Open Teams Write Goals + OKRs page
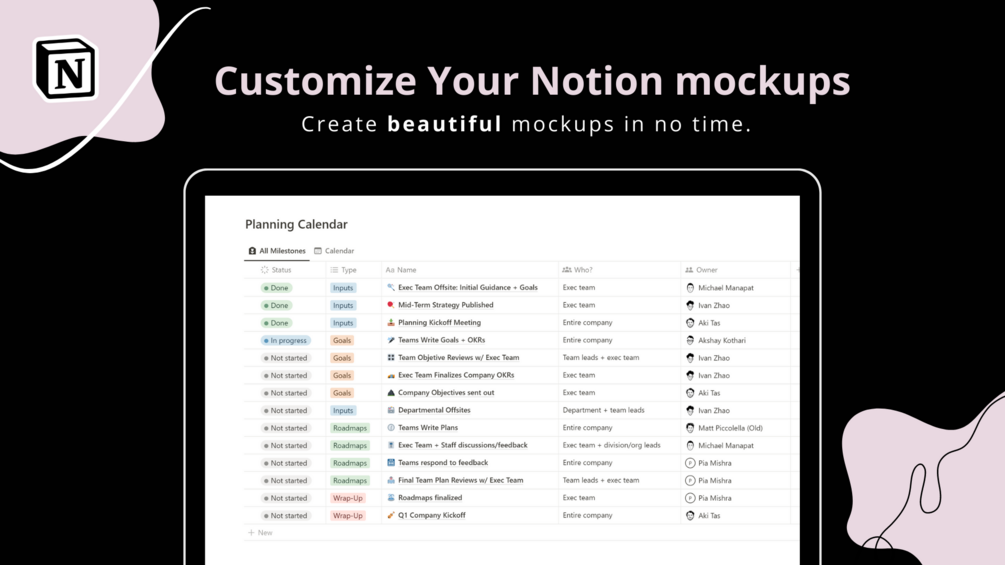The image size is (1005, 565). pos(442,340)
